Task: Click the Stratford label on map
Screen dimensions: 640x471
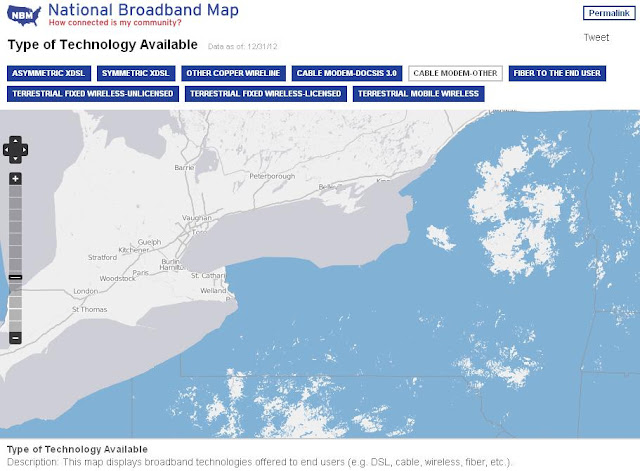Action: pos(102,258)
